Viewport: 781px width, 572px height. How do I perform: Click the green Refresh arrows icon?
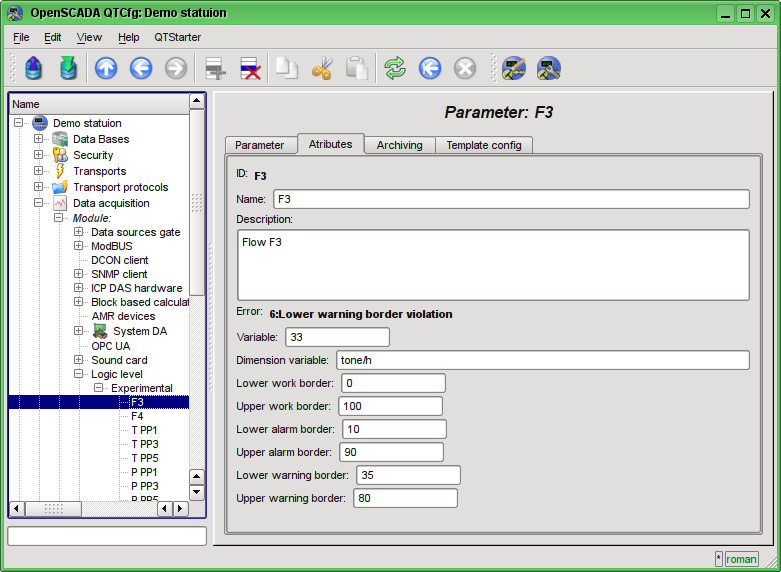click(395, 68)
